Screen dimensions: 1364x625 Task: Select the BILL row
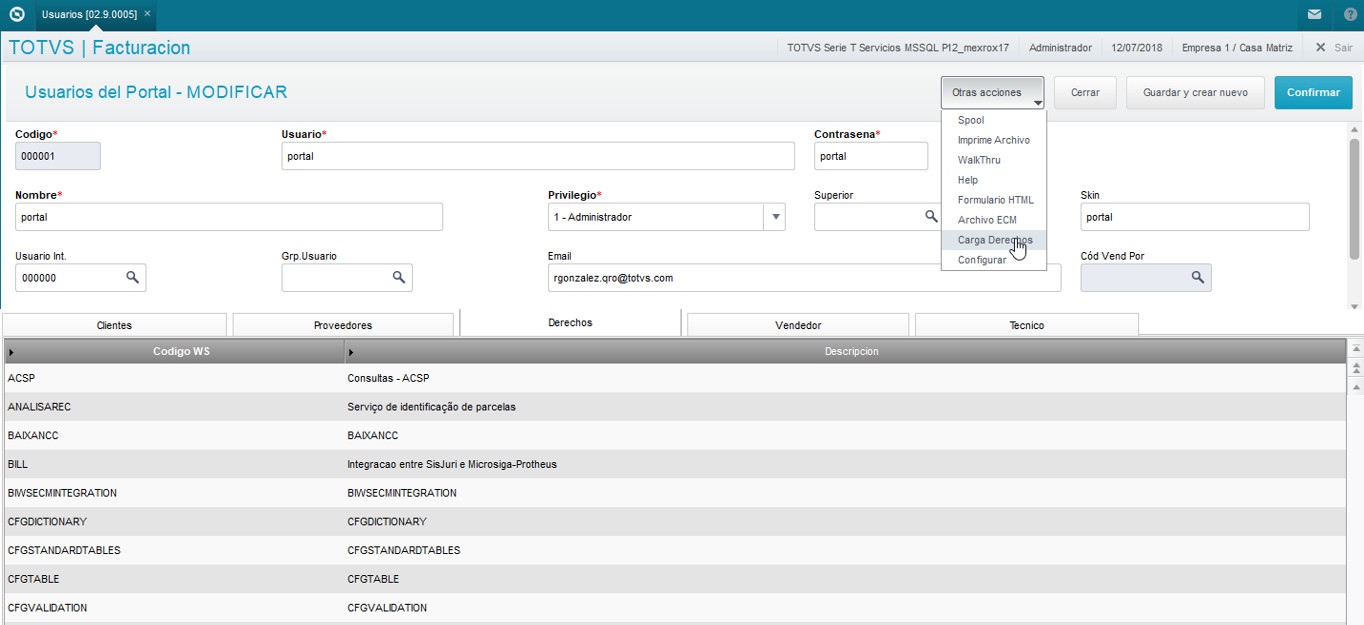675,464
